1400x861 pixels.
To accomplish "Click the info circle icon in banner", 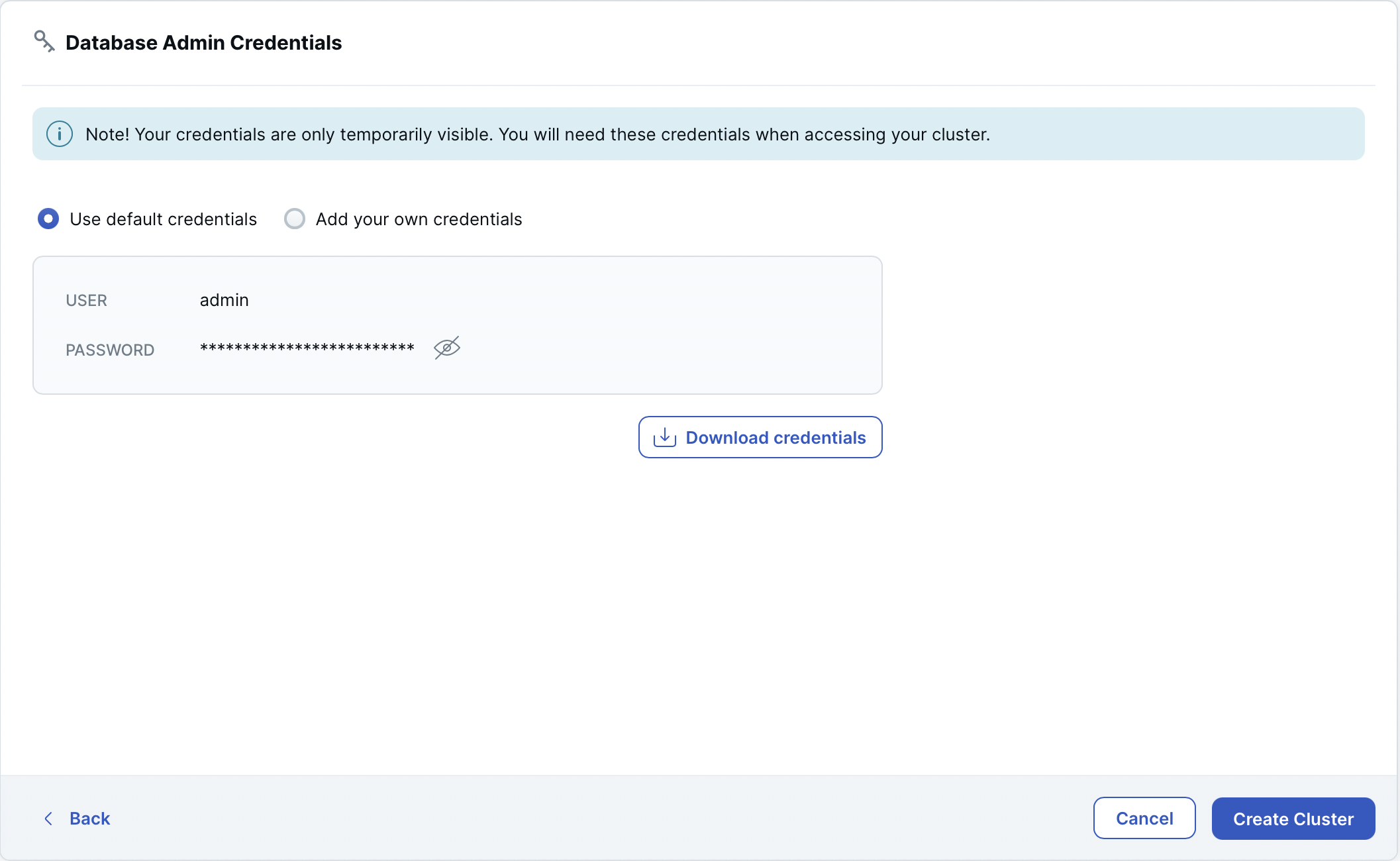I will tap(60, 134).
